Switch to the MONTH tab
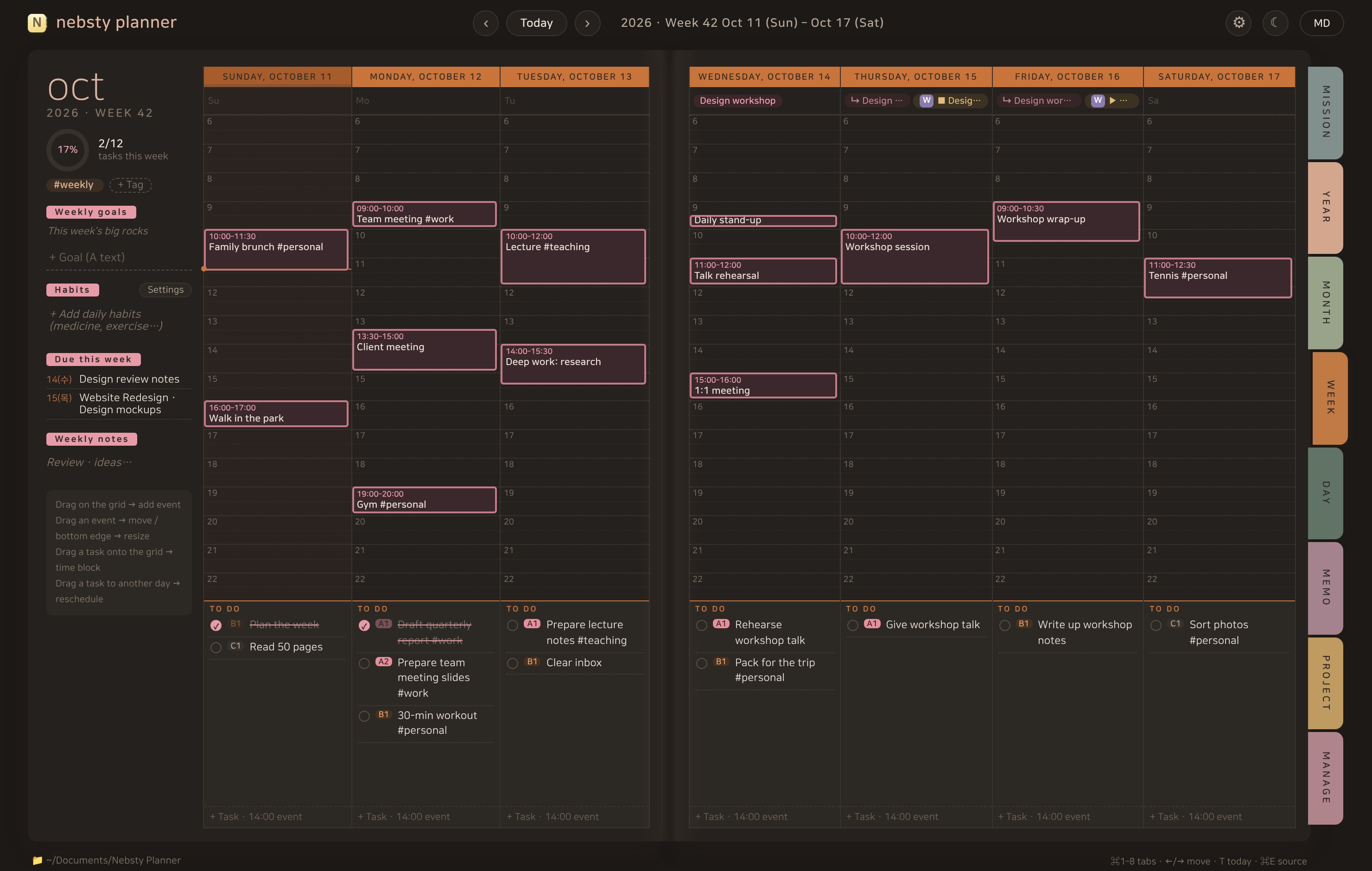 pyautogui.click(x=1325, y=303)
